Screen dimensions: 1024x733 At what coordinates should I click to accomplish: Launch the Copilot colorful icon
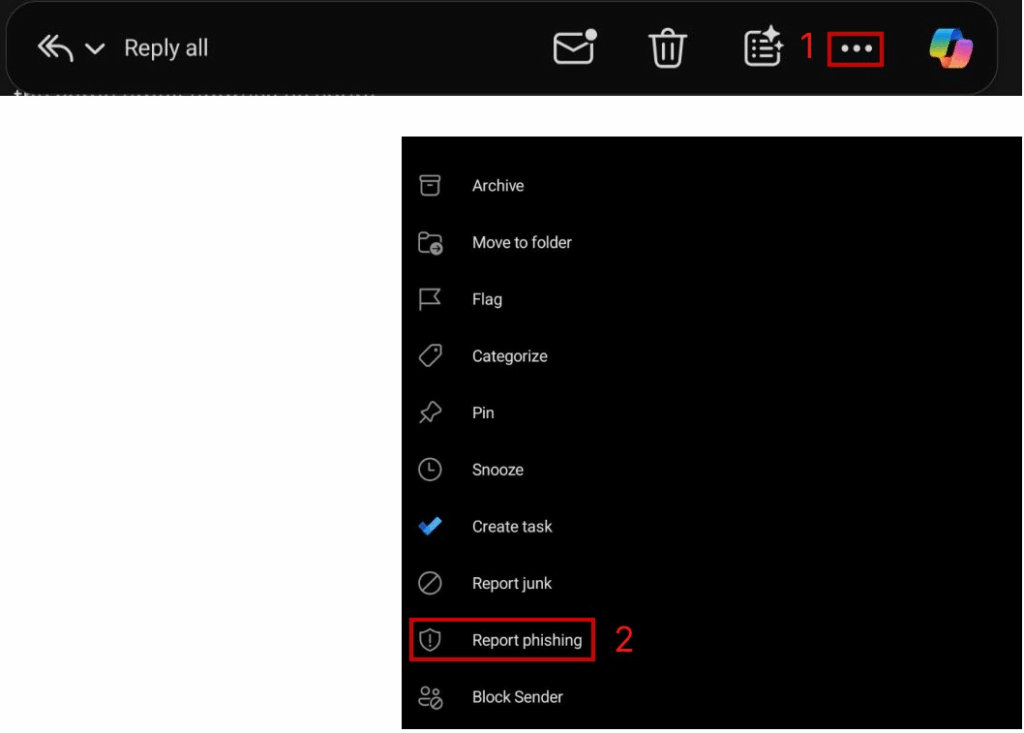950,48
